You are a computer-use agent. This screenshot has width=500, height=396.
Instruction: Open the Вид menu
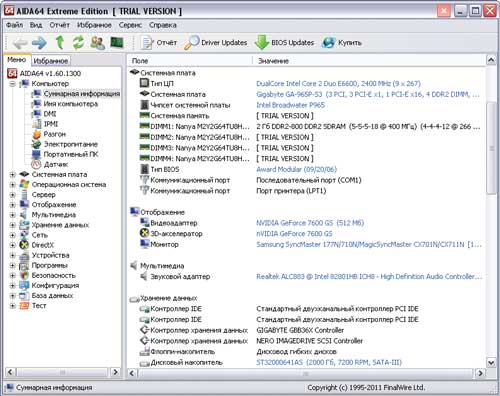click(36, 25)
